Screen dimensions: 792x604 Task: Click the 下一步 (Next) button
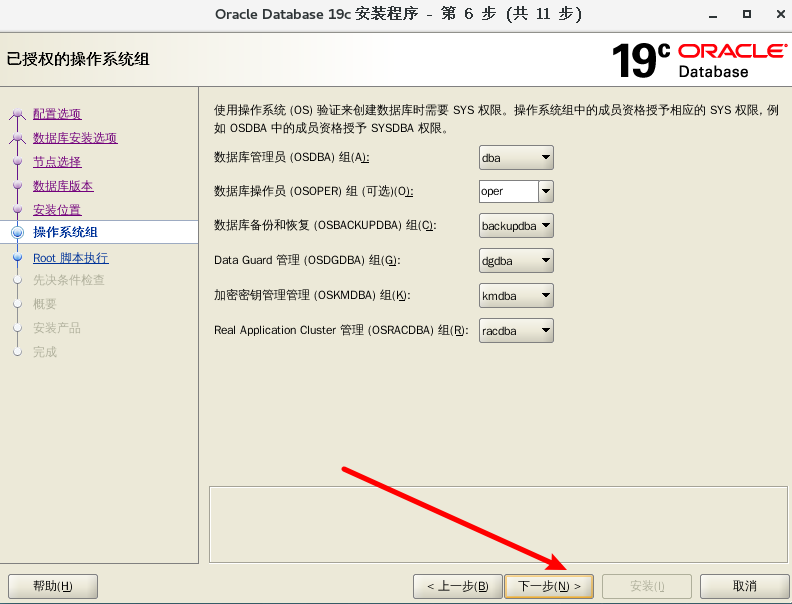[549, 586]
